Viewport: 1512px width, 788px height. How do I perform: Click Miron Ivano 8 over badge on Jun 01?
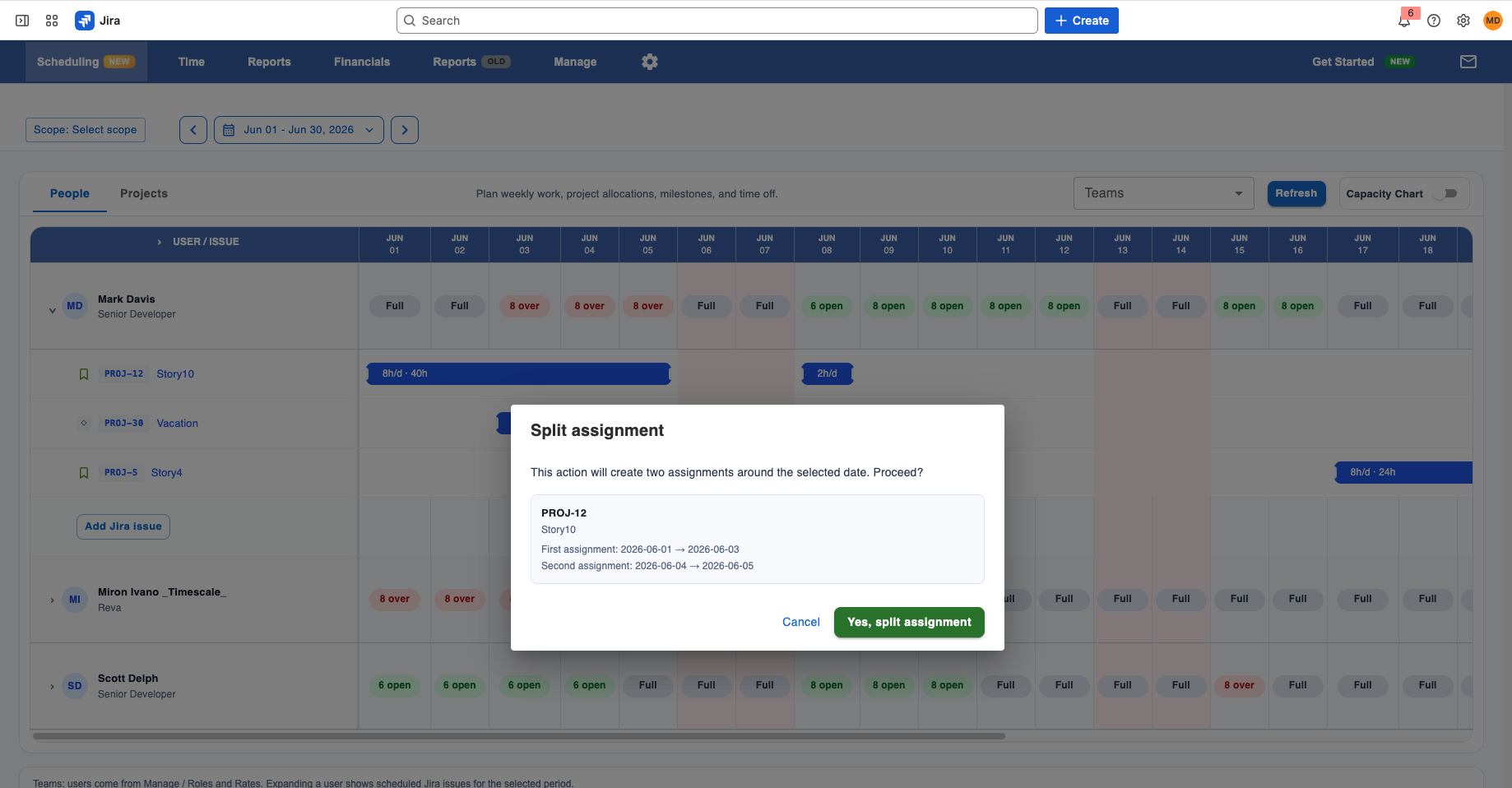point(395,599)
